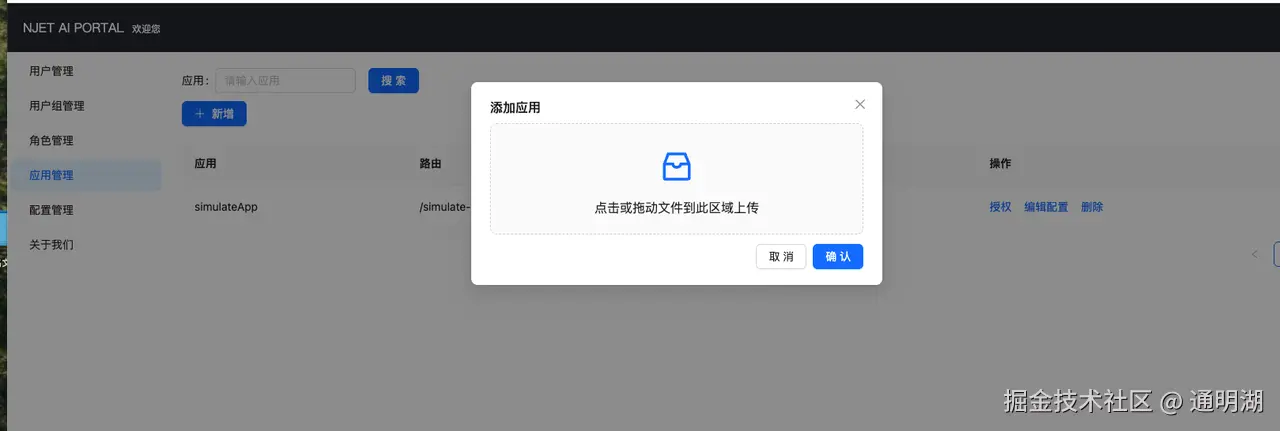Image resolution: width=1280 pixels, height=431 pixels.
Task: Click 授权 link for simulateApp
Action: point(1000,207)
